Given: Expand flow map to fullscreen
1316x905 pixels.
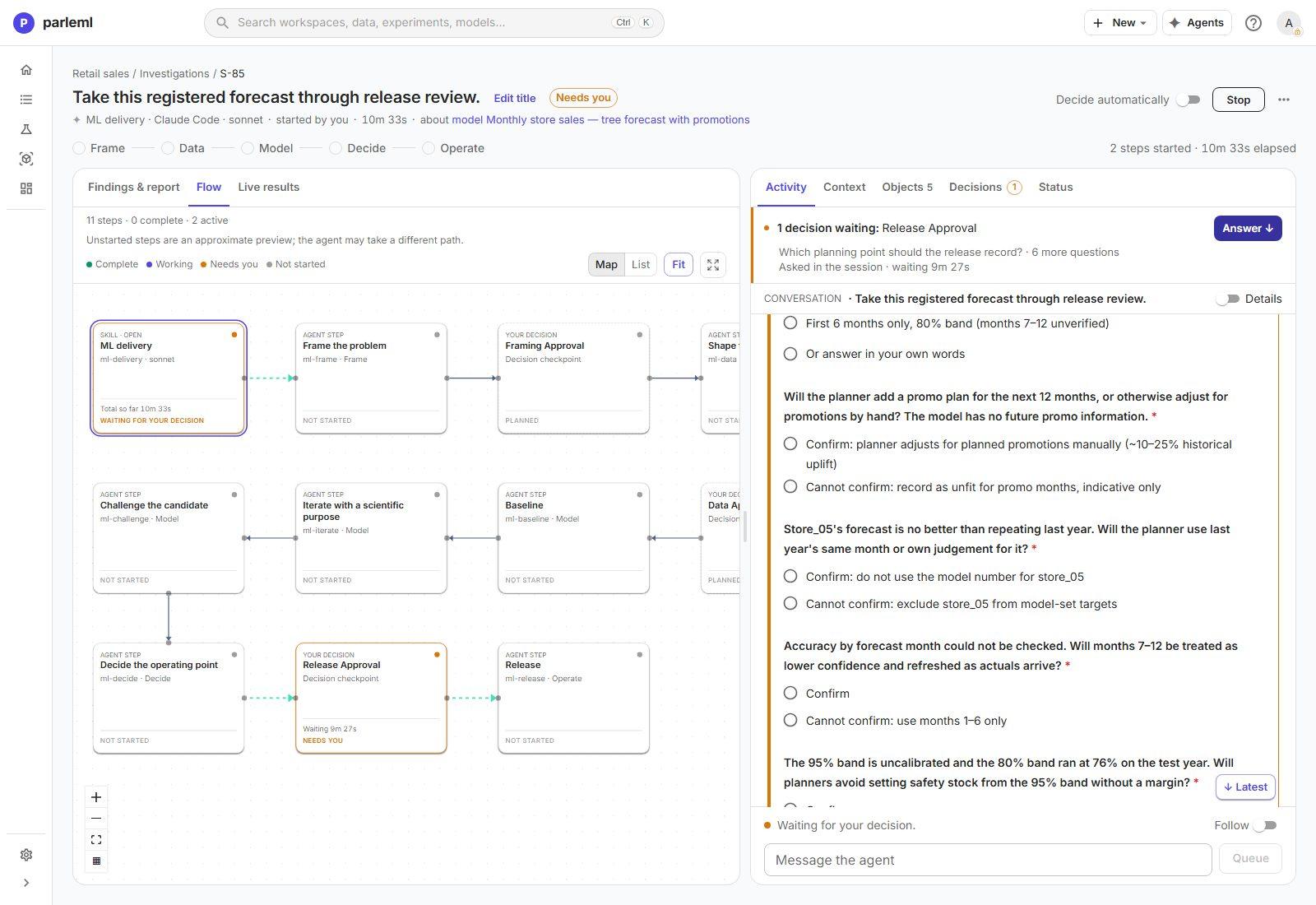Looking at the screenshot, I should pyautogui.click(x=713, y=265).
